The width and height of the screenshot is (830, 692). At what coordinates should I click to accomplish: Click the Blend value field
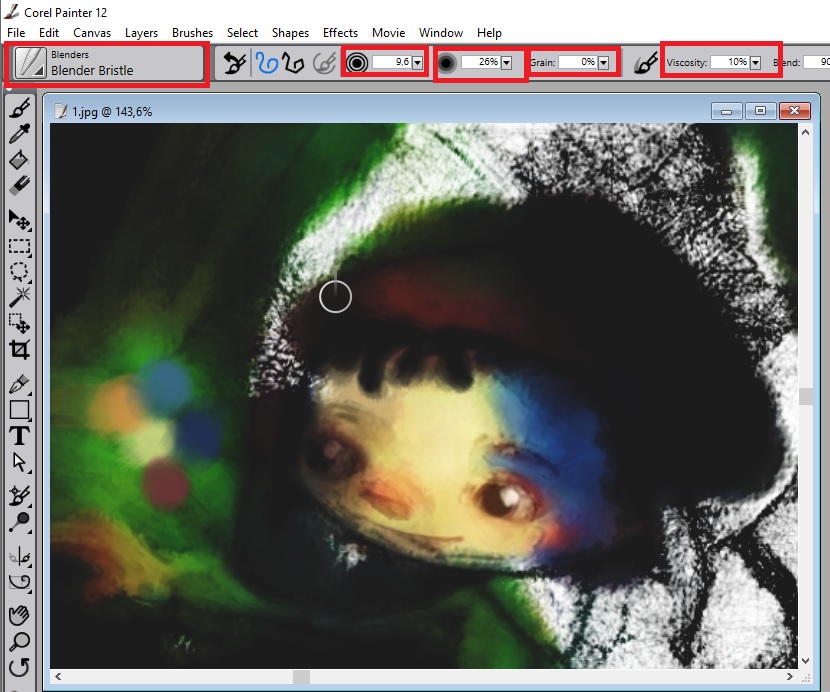tap(817, 62)
